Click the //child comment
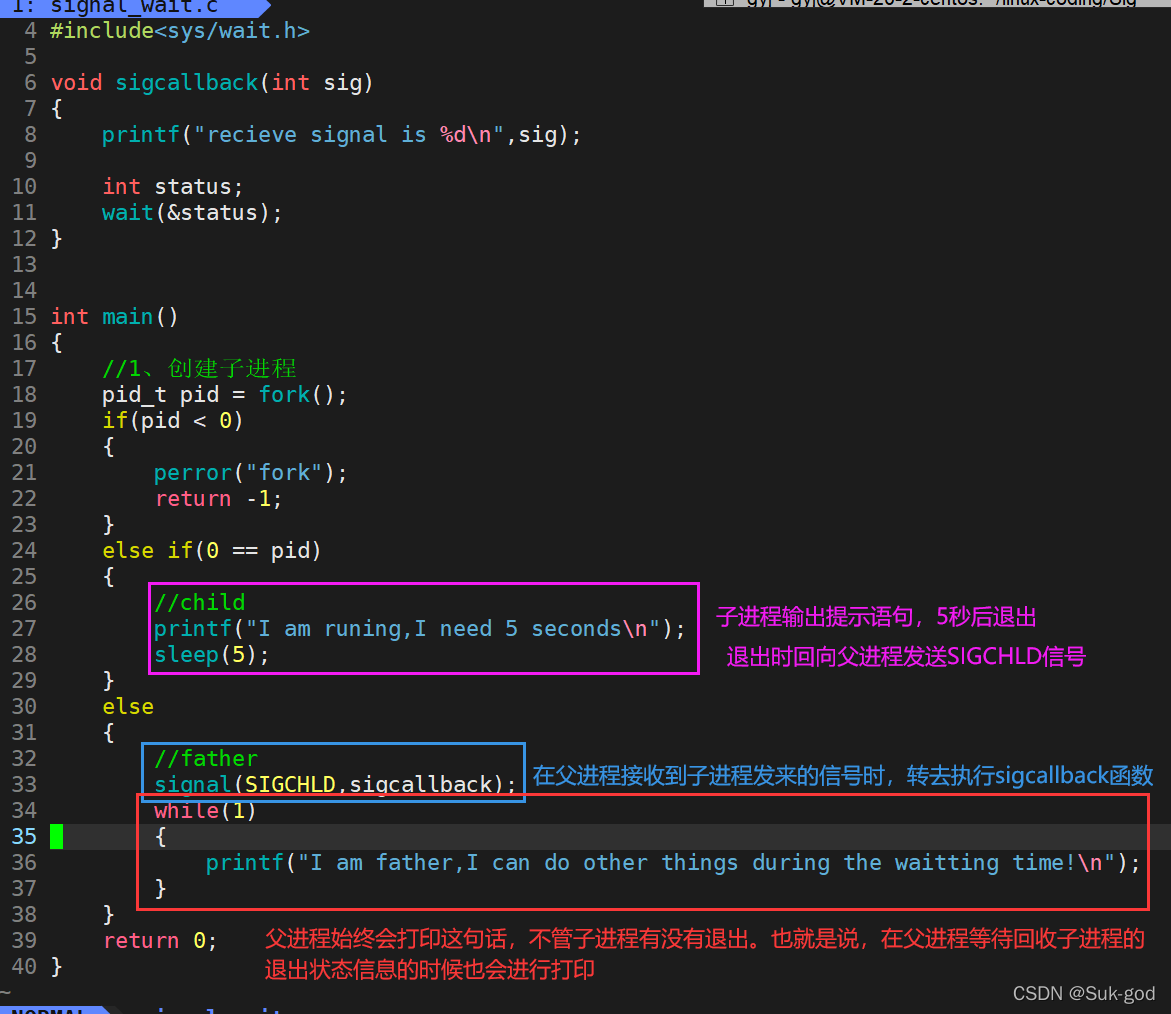Image resolution: width=1171 pixels, height=1014 pixels. click(199, 603)
